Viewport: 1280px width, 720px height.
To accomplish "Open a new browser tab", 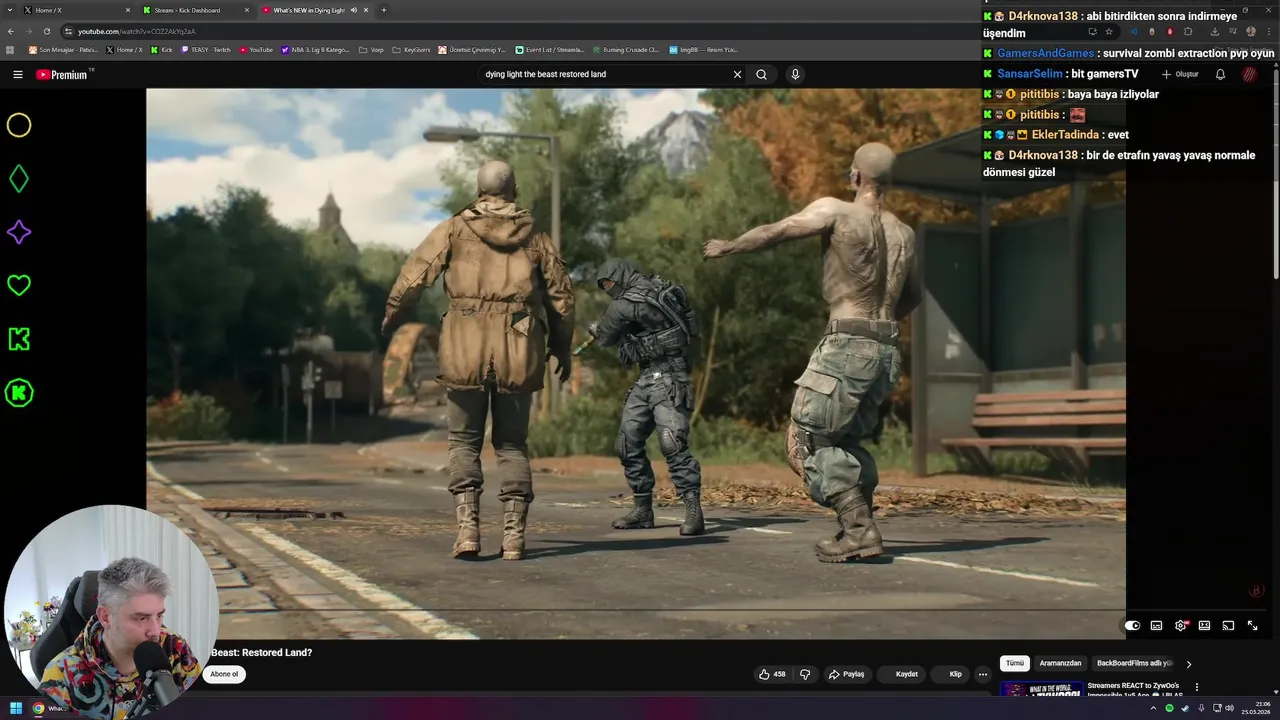I will [x=384, y=10].
